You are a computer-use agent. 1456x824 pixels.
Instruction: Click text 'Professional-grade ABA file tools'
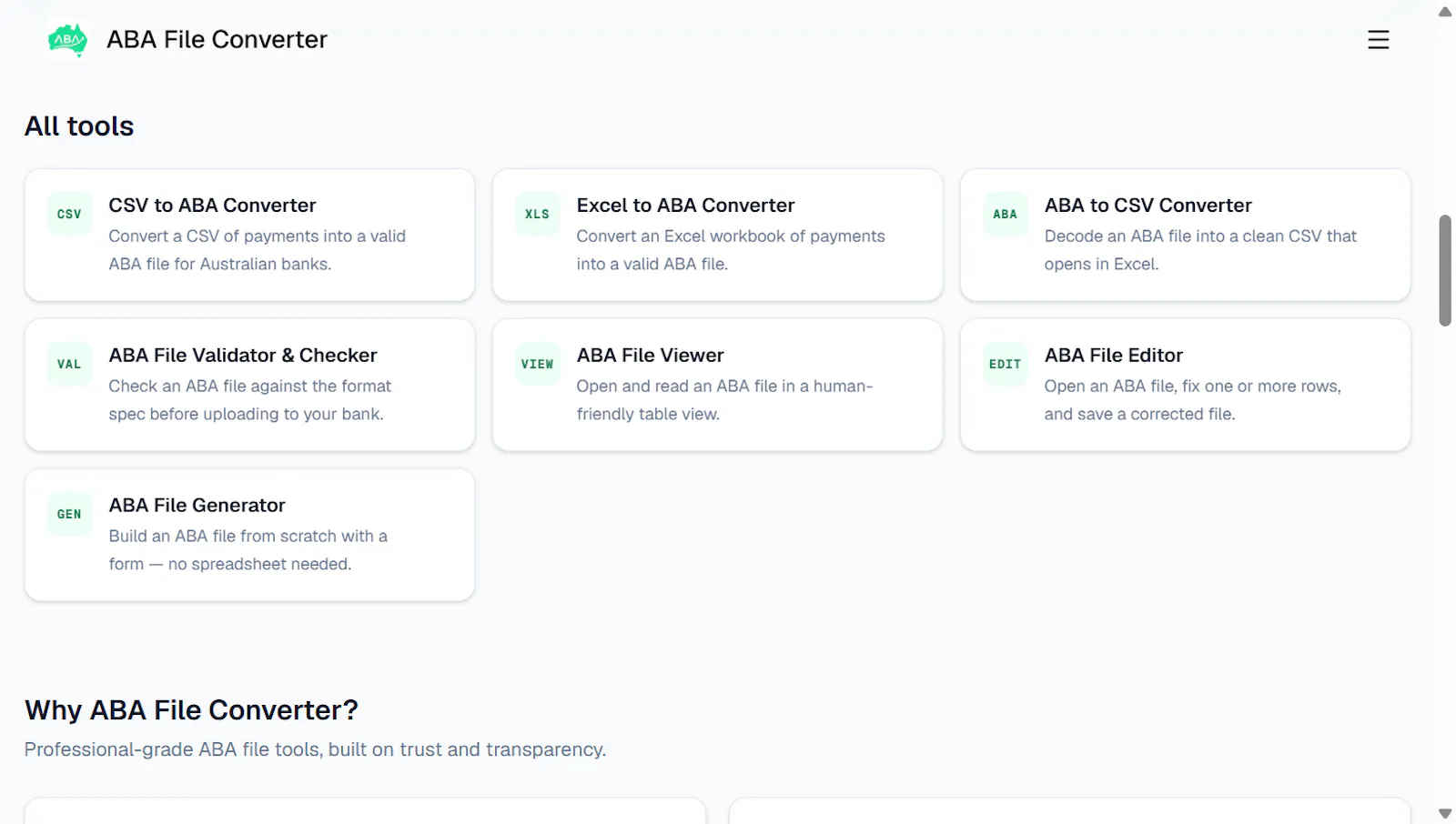(172, 750)
